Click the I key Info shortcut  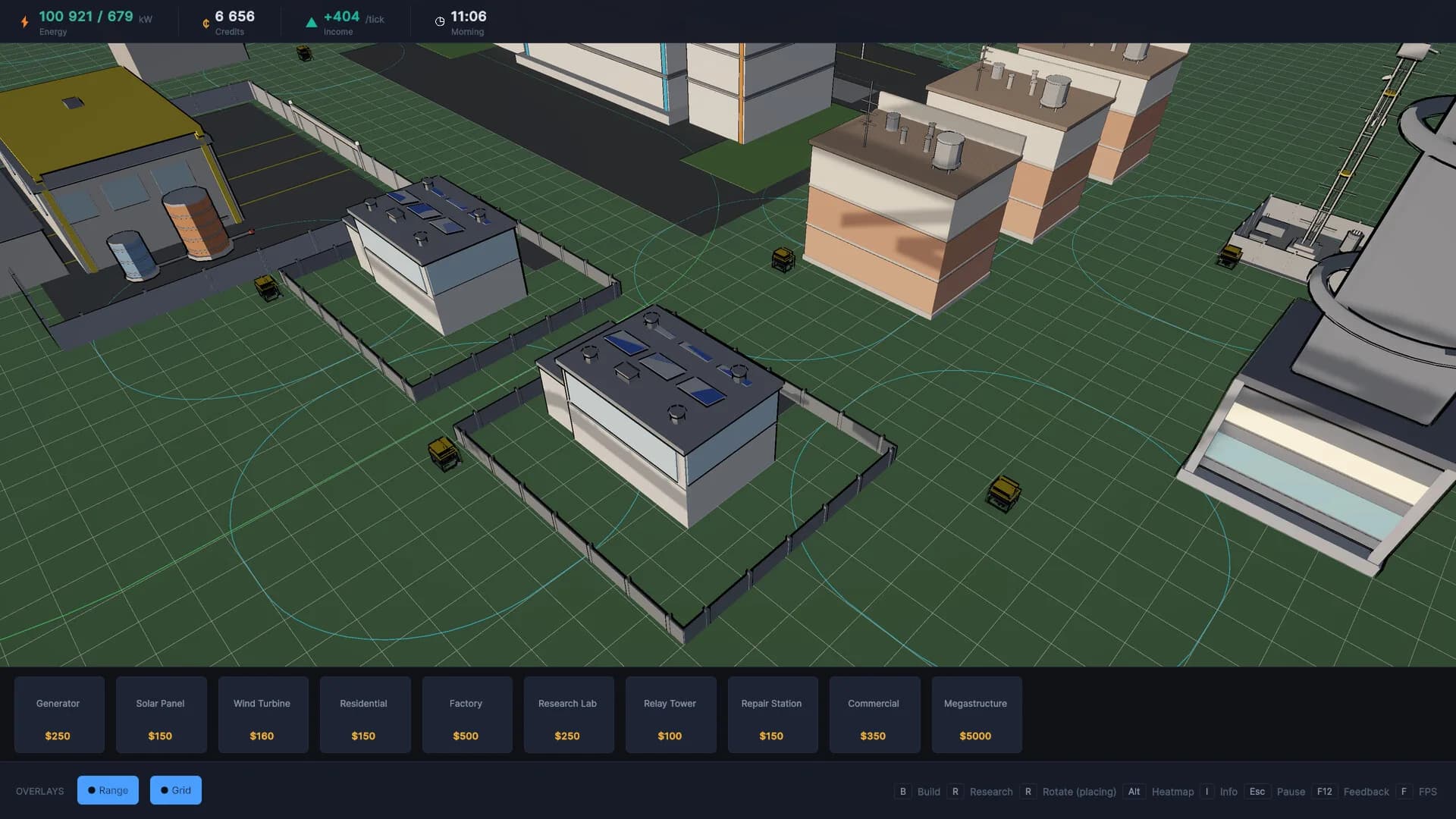point(1219,792)
